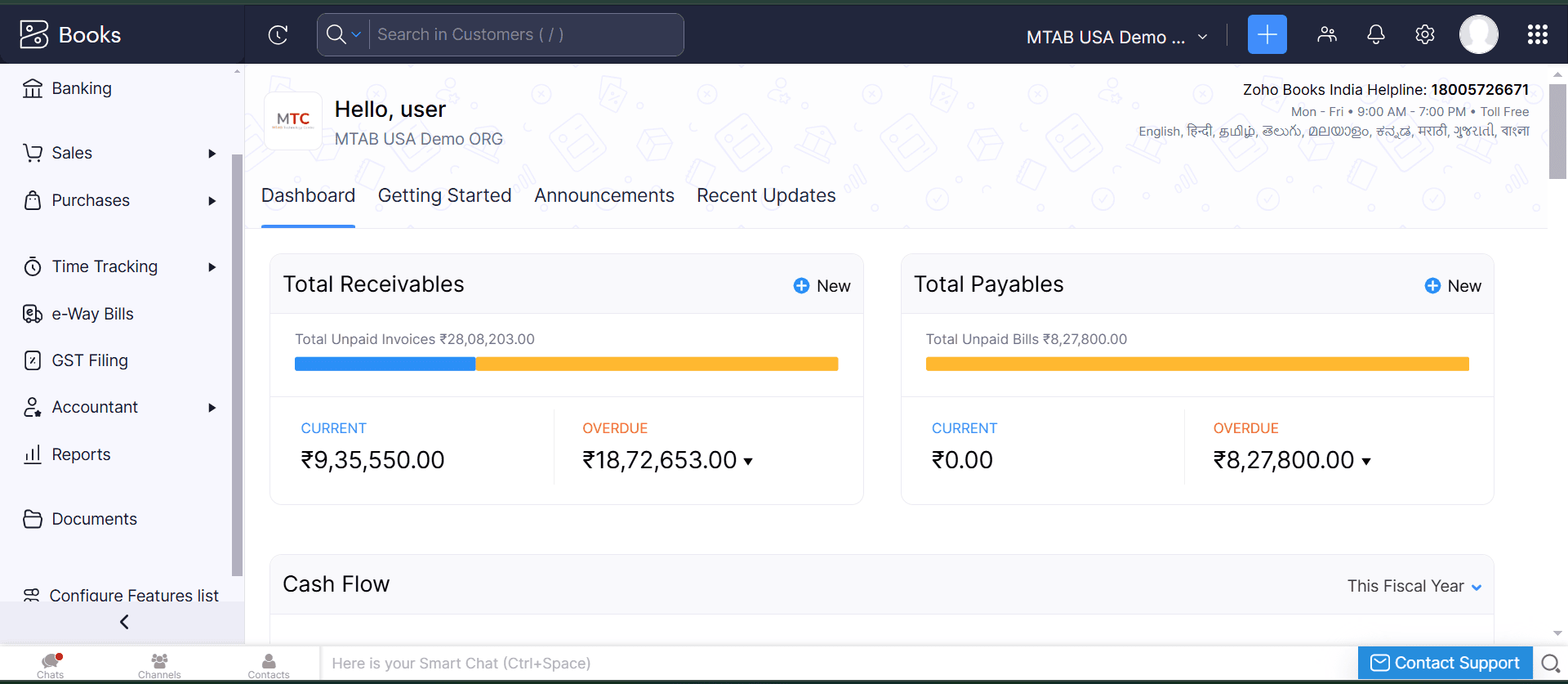Expand the Accountant submenu arrow

click(212, 408)
